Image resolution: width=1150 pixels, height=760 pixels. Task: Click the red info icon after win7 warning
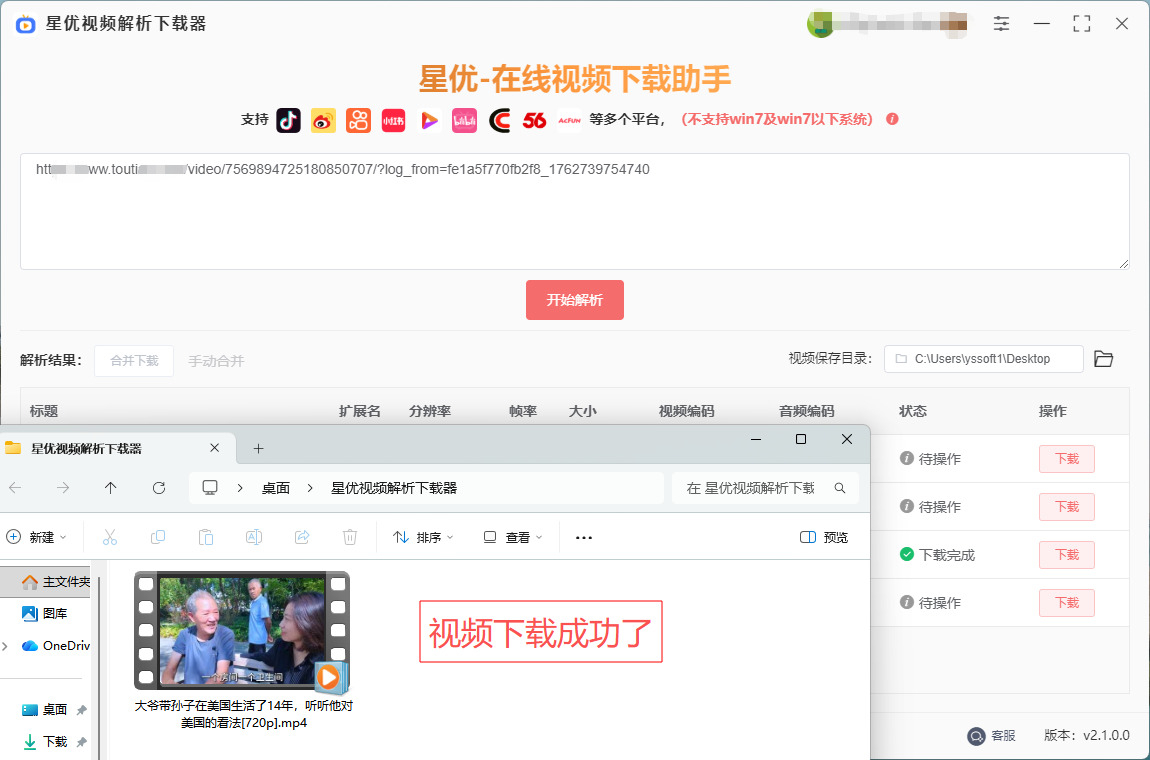point(893,119)
